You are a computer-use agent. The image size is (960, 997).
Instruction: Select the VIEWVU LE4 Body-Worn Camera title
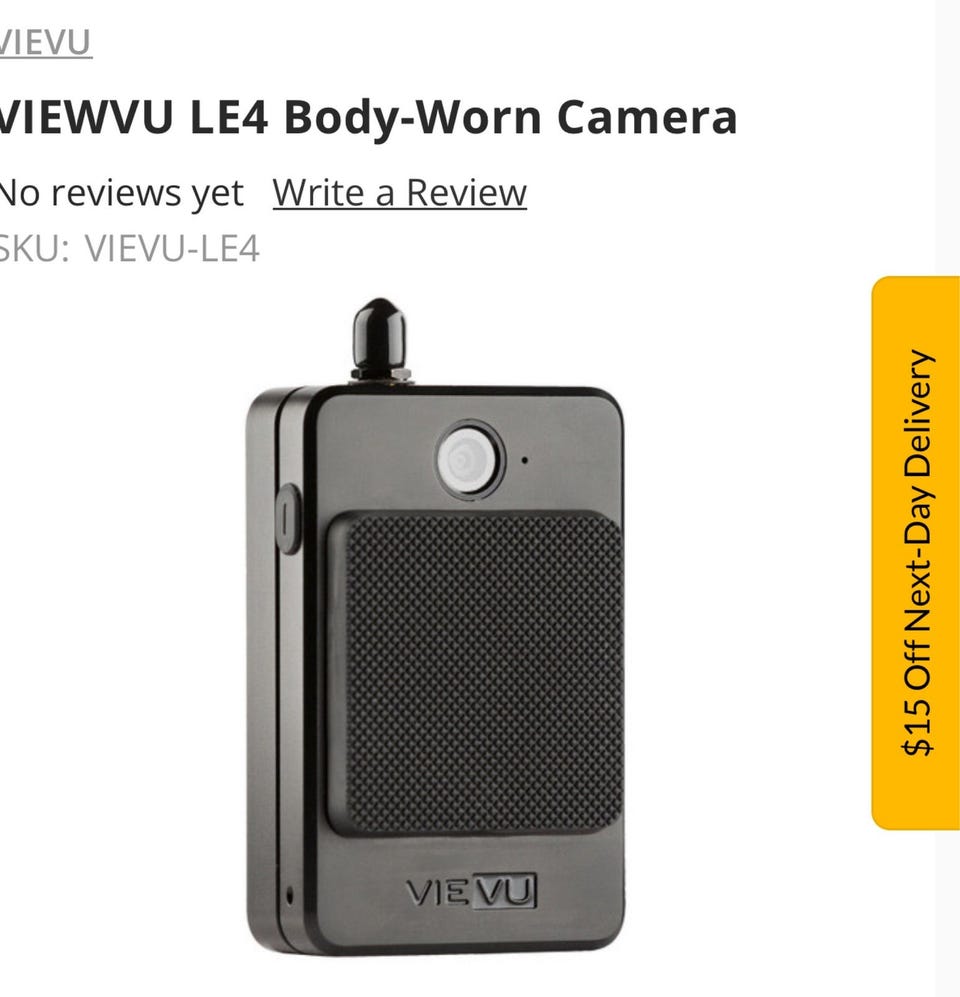coord(367,117)
